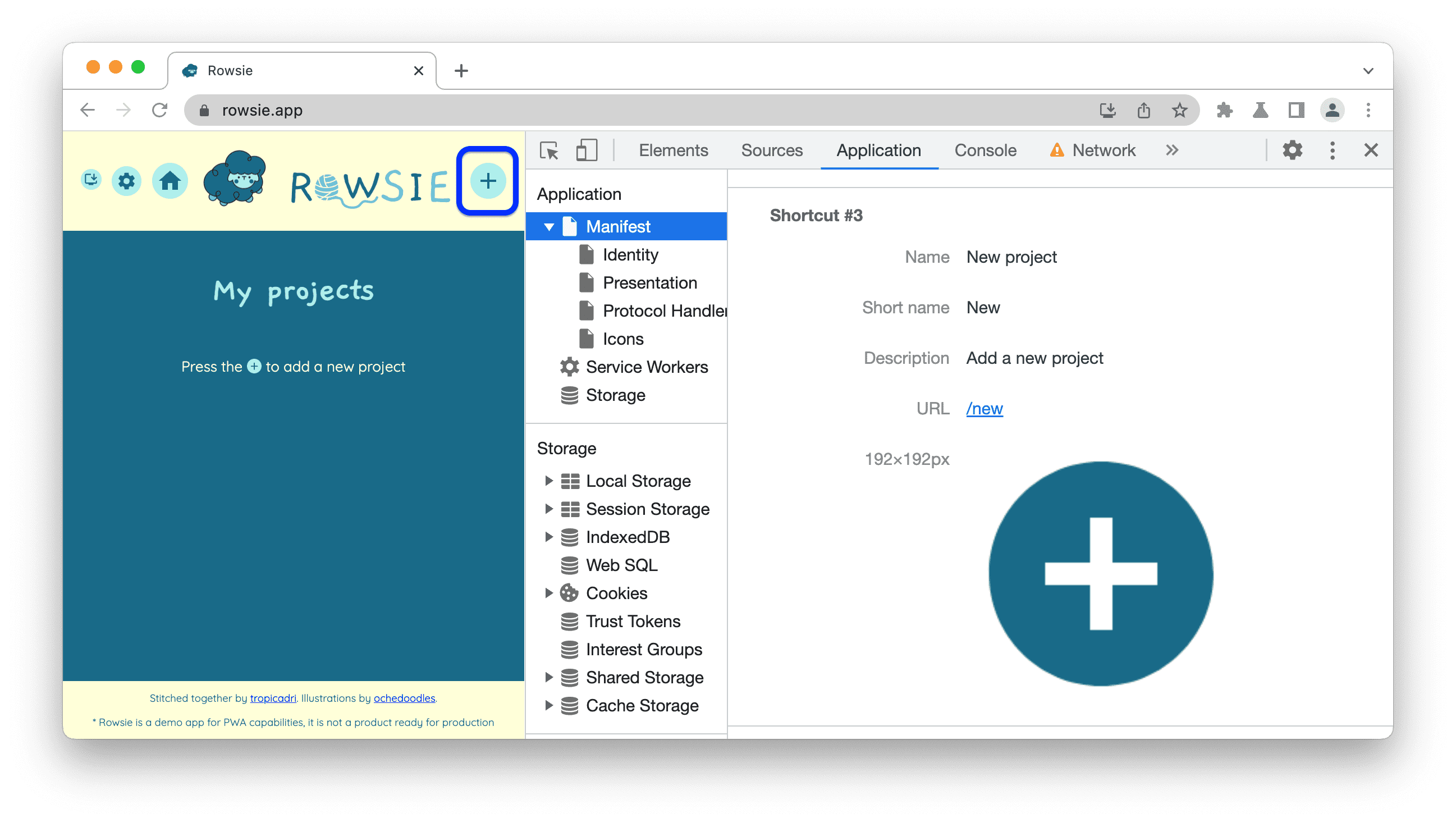This screenshot has width=1456, height=822.
Task: Click the /new shortcut URL link
Action: point(984,407)
